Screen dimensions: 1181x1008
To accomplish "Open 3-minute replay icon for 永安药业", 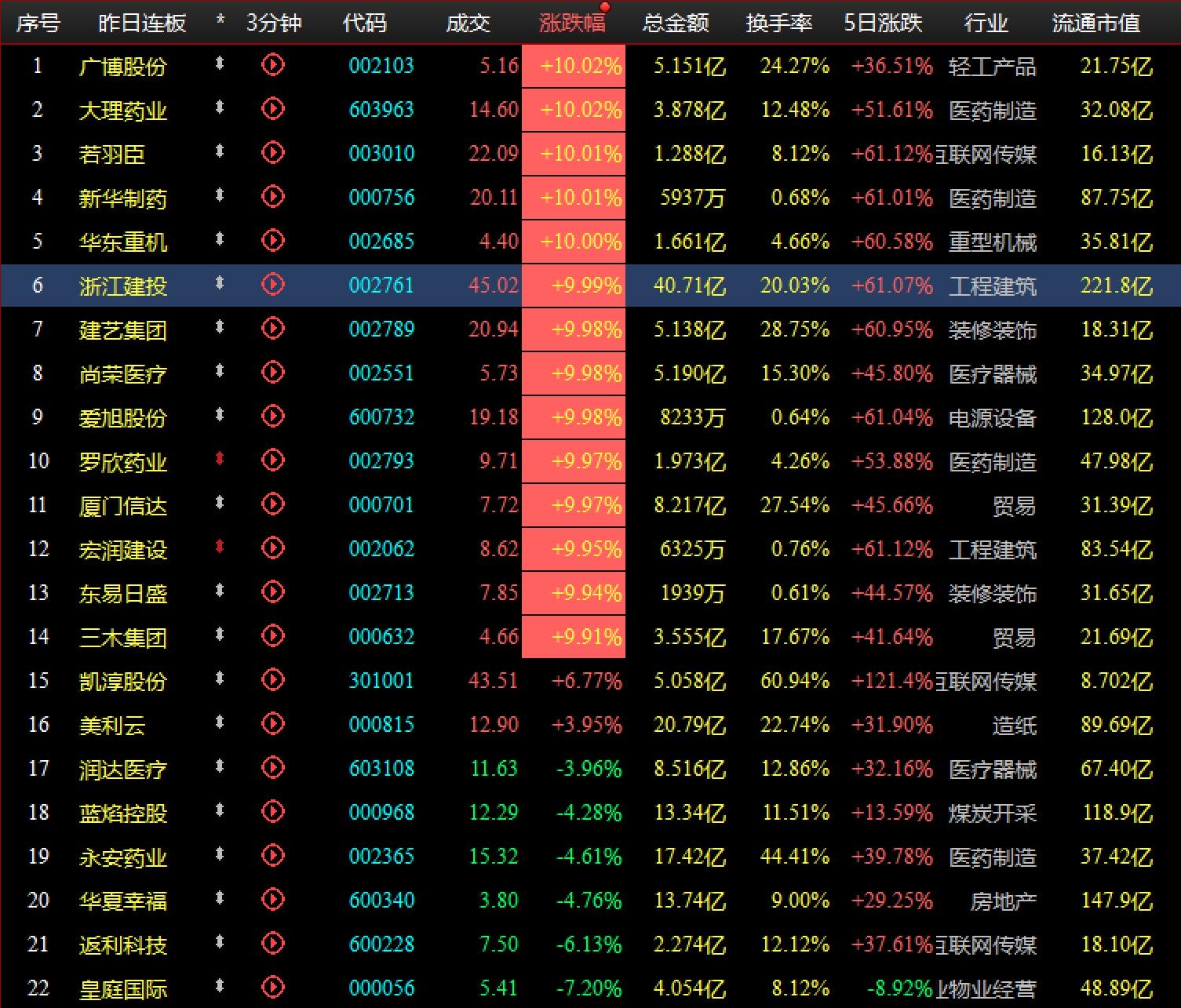I will pyautogui.click(x=272, y=855).
